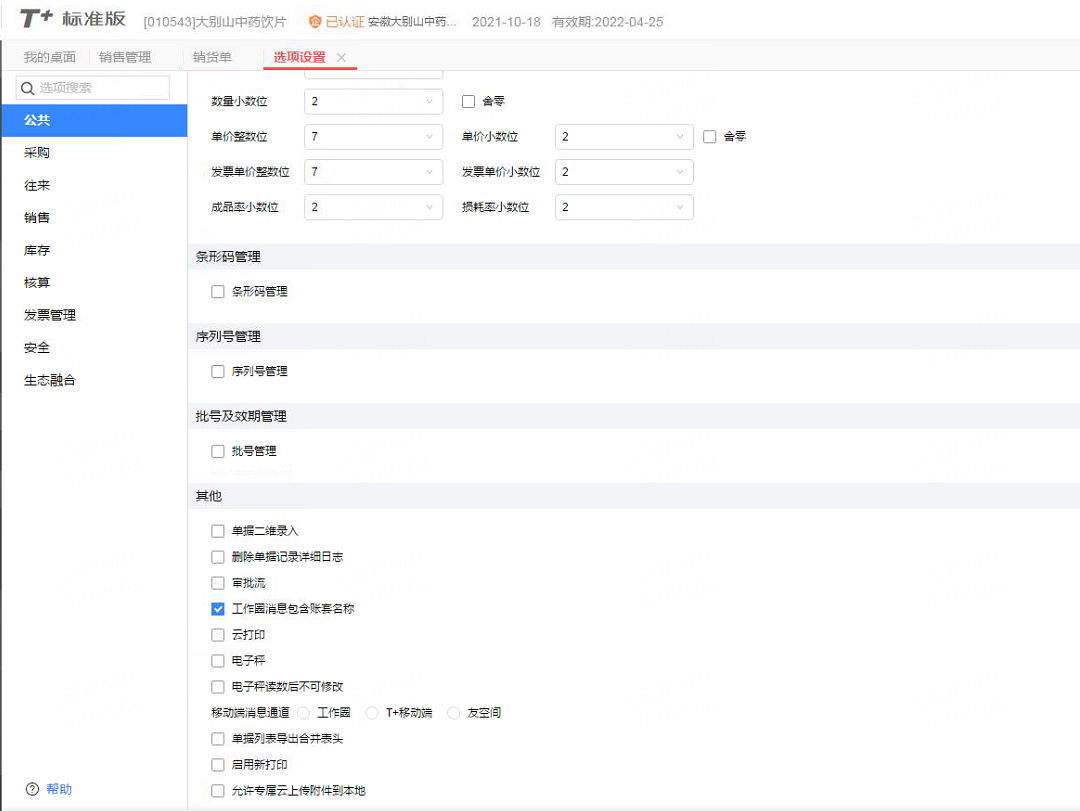Open the 成品率小数位 dropdown
1080x811 pixels.
[373, 207]
